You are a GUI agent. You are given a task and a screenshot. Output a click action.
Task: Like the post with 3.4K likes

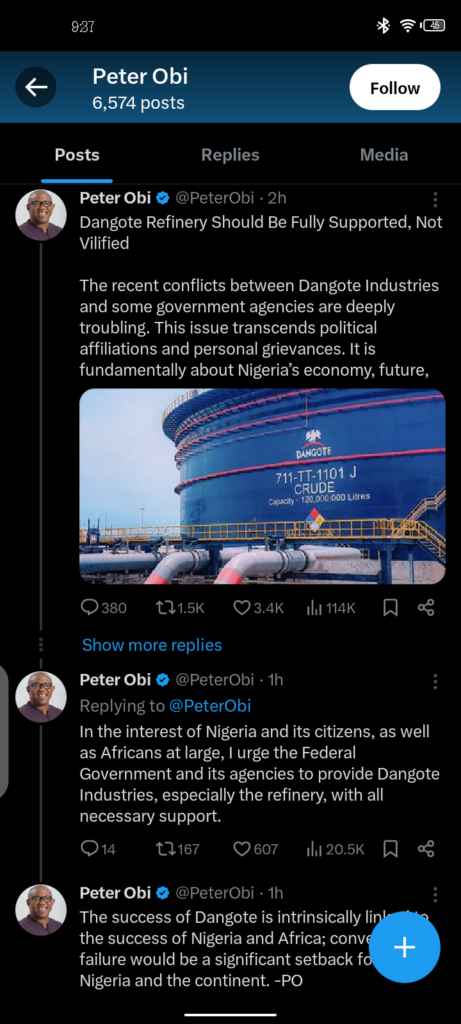(259, 609)
